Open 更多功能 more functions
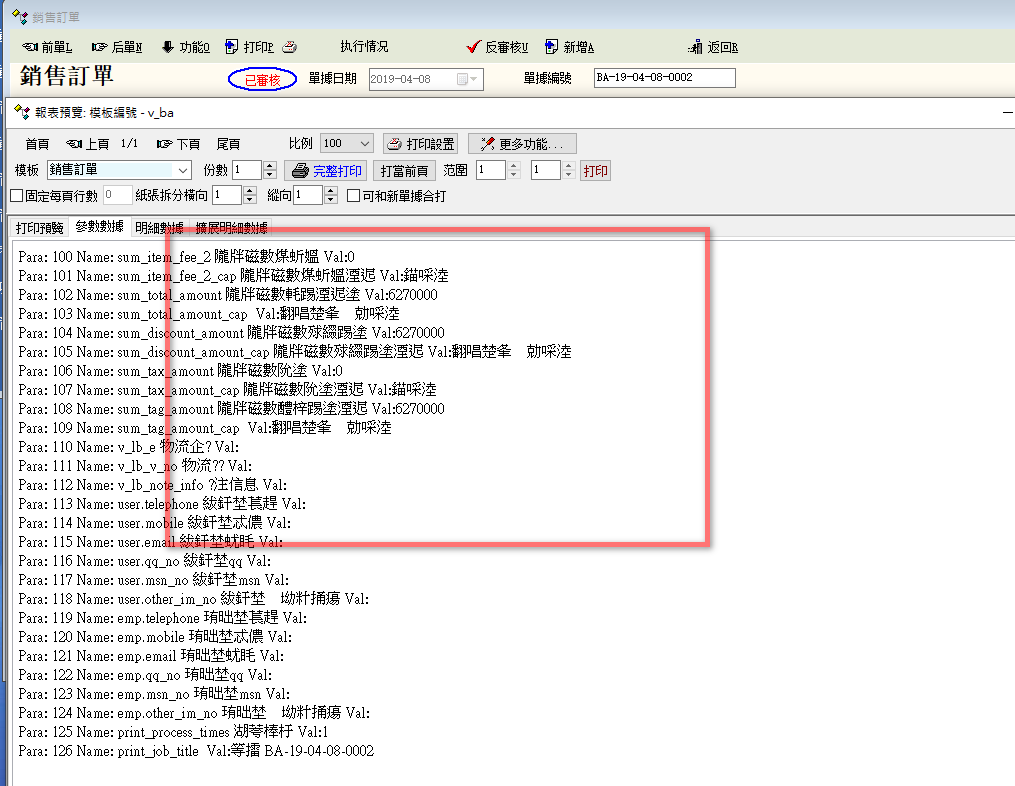 coord(522,144)
